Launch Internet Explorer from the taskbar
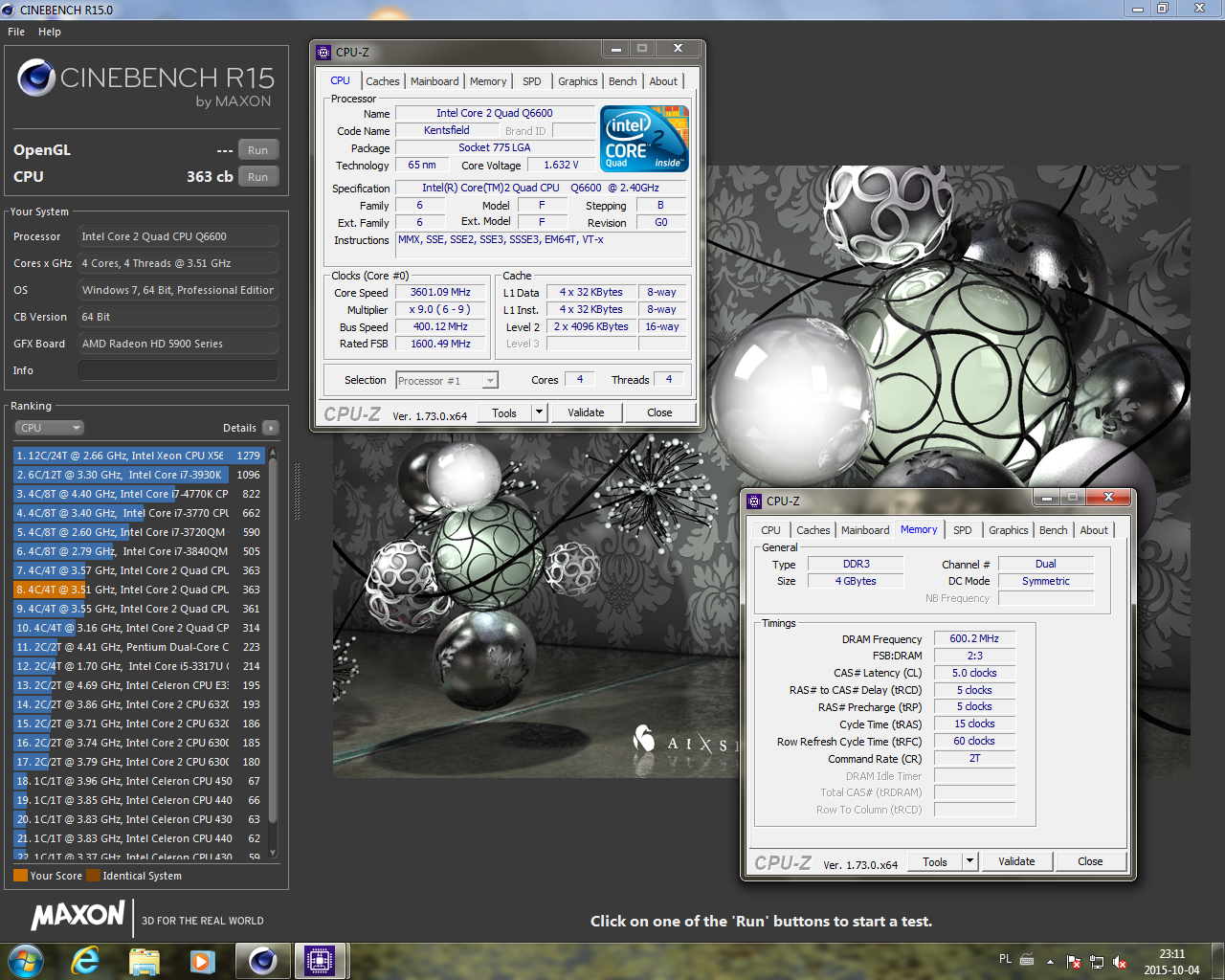 85,961
